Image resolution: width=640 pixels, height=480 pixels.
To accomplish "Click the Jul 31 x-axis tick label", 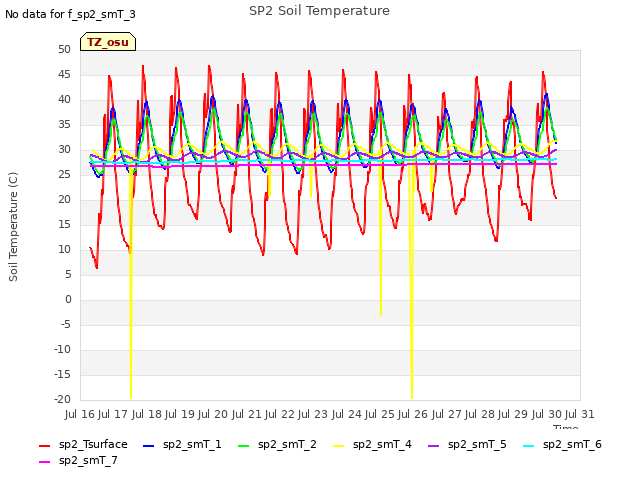I will [x=580, y=414].
